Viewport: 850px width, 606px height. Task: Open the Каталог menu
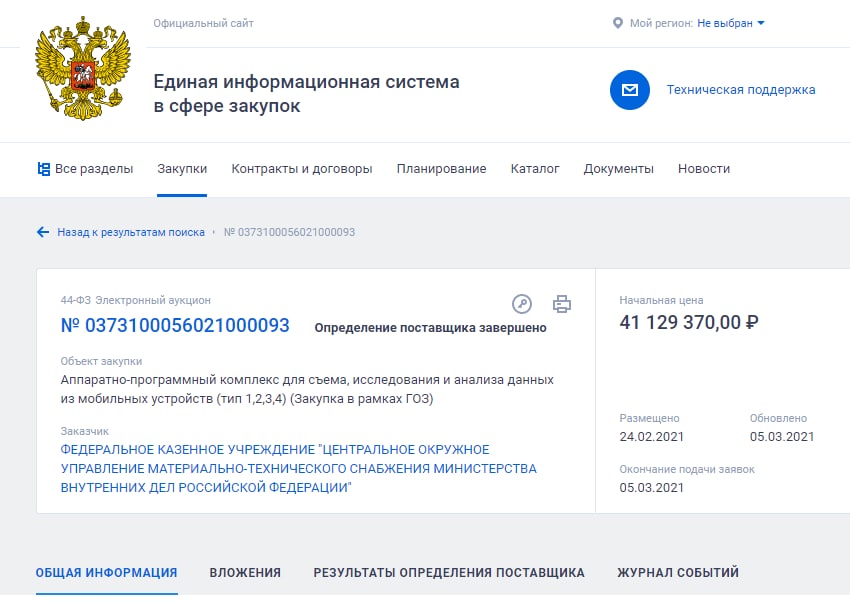coord(535,169)
